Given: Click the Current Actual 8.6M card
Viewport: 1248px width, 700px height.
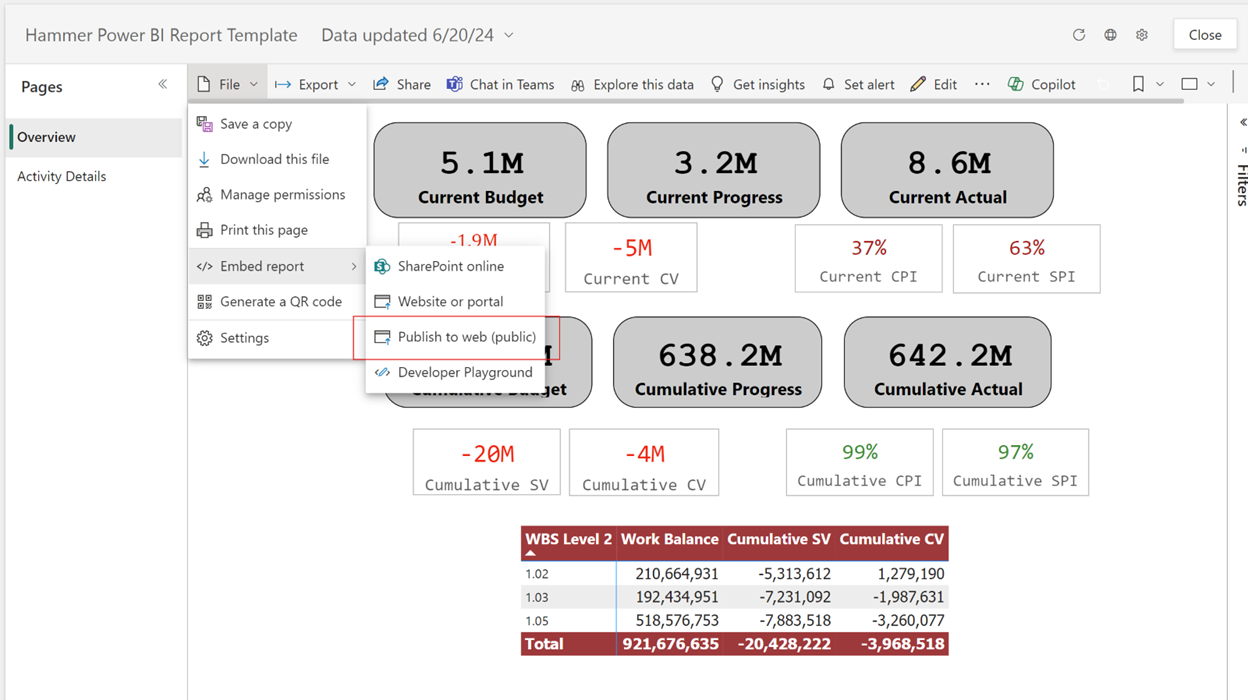Looking at the screenshot, I should tap(947, 170).
